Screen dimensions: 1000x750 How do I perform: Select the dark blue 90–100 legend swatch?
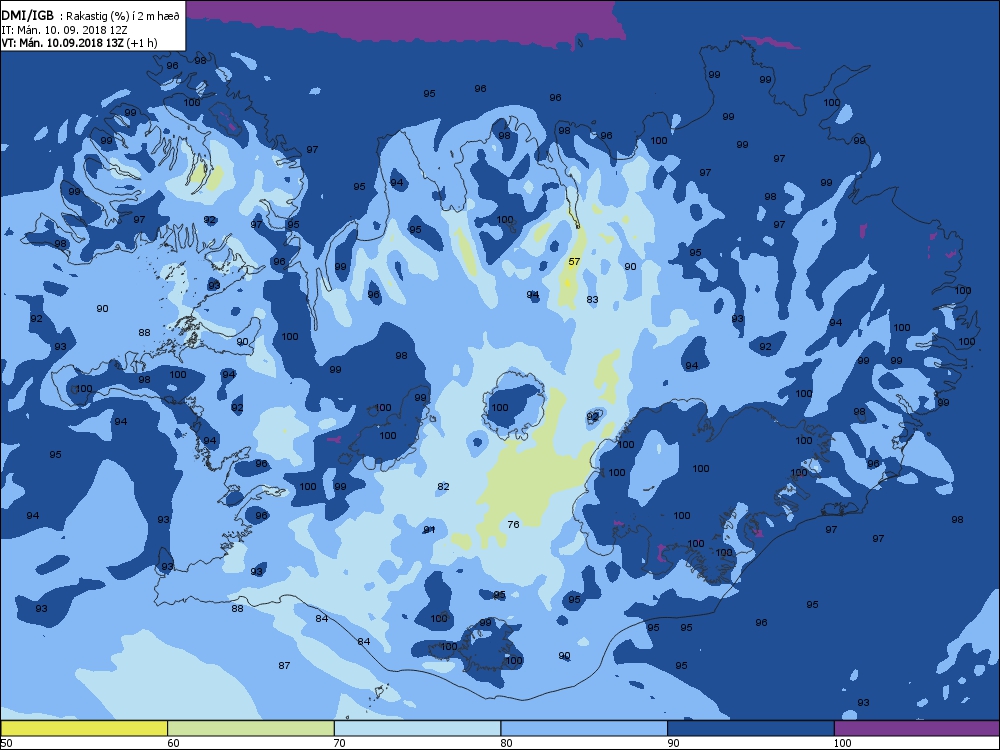click(x=751, y=728)
